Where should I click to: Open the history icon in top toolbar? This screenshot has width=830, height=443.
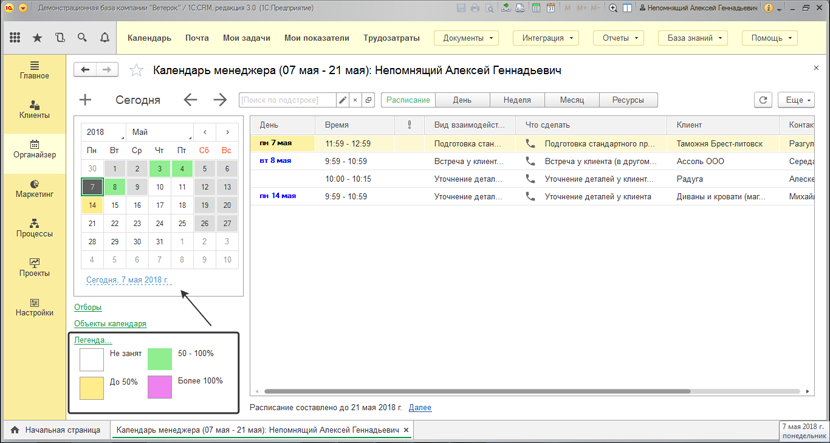60,38
